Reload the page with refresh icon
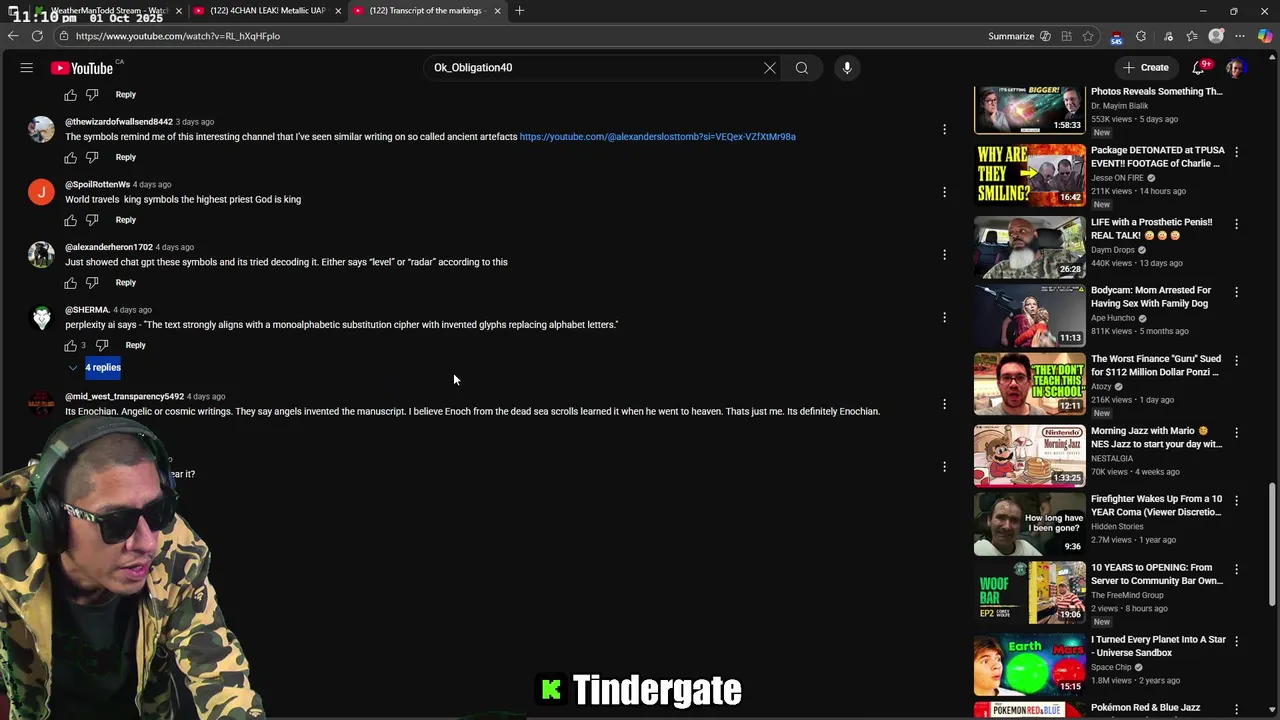This screenshot has height=720, width=1280. click(x=37, y=36)
